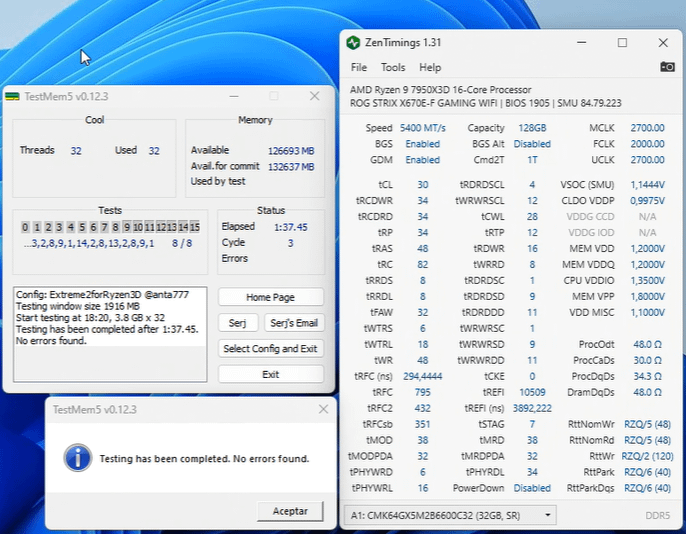Click the Exit button in TestMem5
This screenshot has width=686, height=534.
tap(271, 374)
